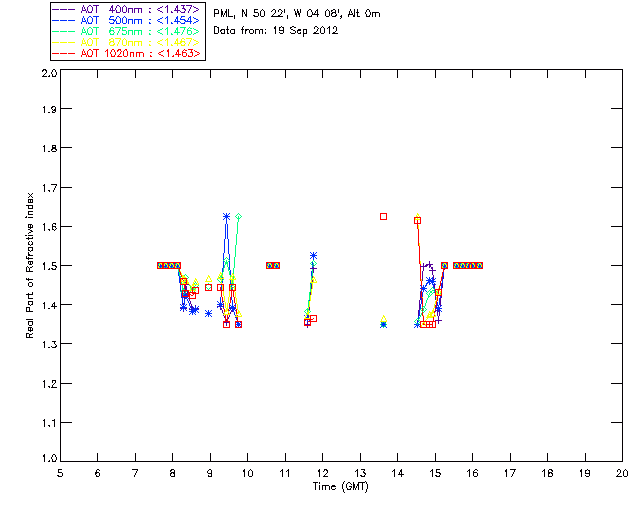The height and width of the screenshot is (512, 640).
Task: Click the PML station location text
Action: pos(297,14)
